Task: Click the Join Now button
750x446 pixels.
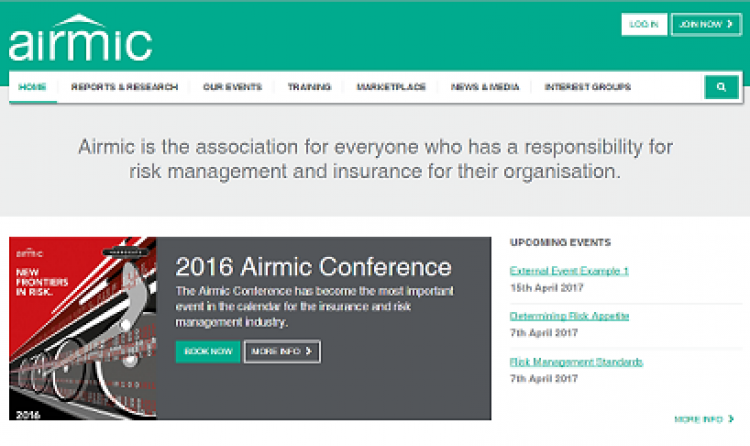Action: click(706, 24)
